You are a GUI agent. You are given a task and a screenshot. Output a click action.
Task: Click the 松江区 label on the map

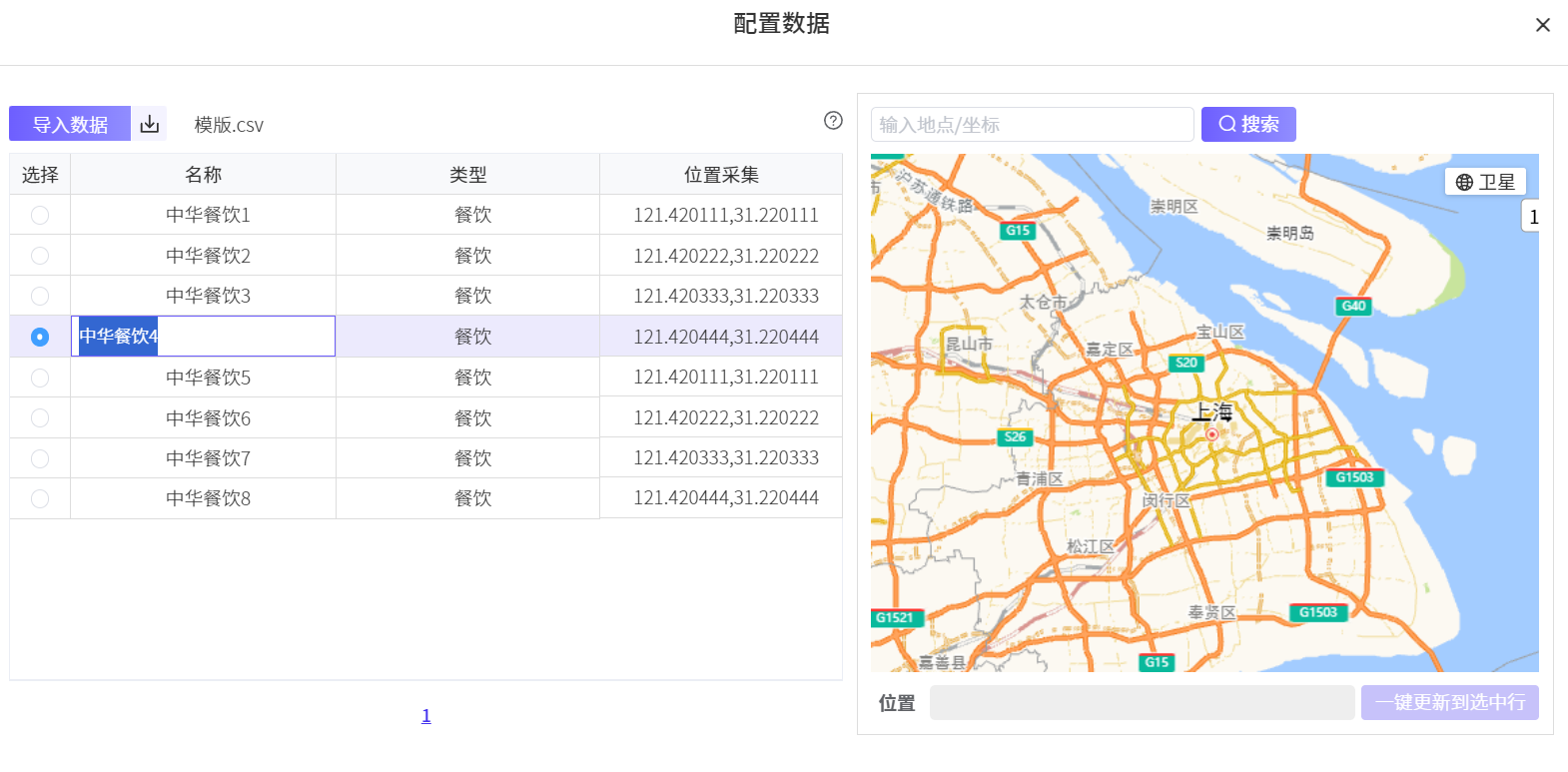(1091, 546)
